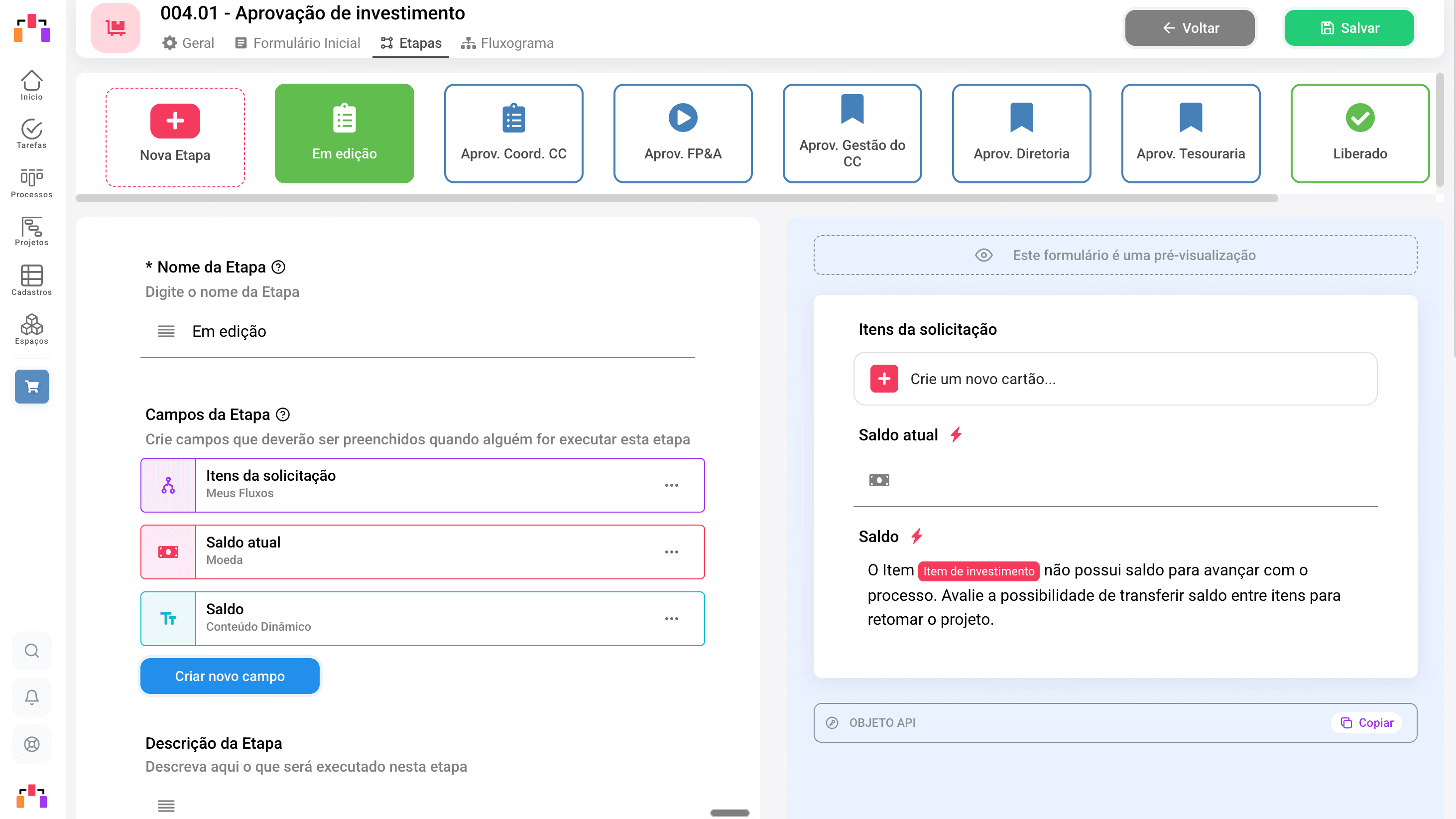This screenshot has width=1456, height=819.
Task: Open the Início home sidebar icon
Action: 32,85
